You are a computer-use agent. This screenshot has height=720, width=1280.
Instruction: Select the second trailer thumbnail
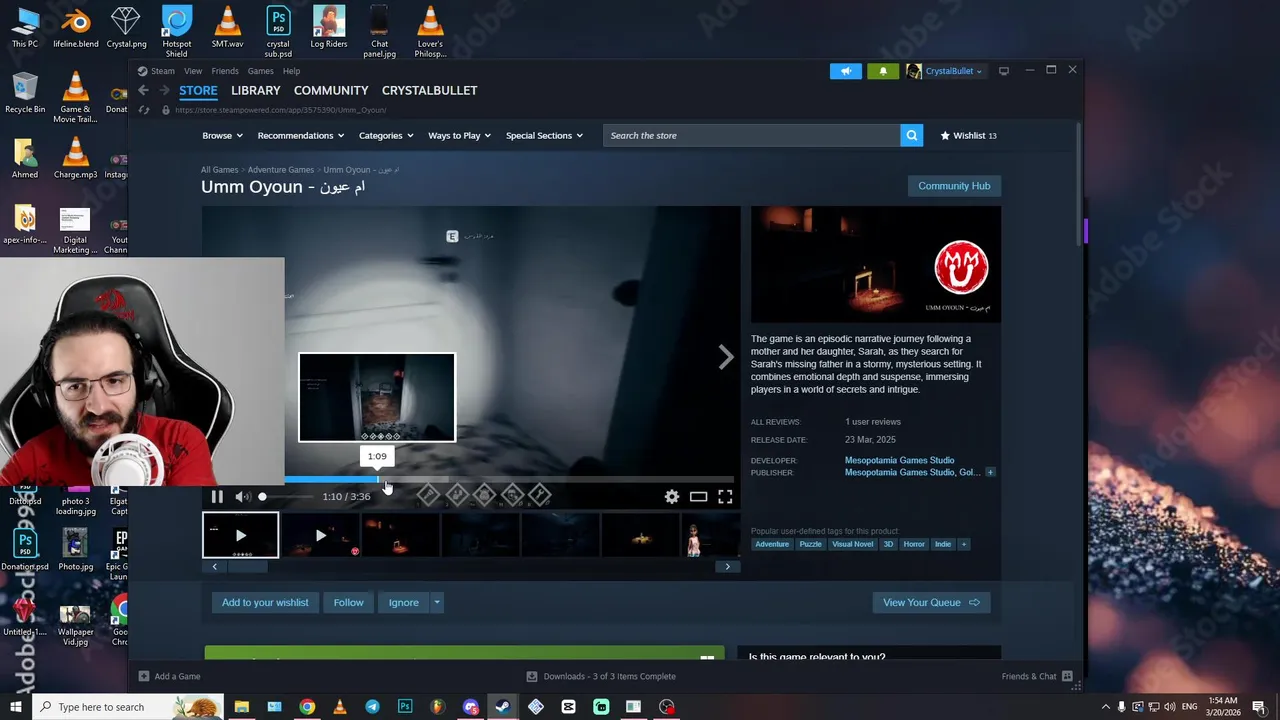pyautogui.click(x=320, y=535)
